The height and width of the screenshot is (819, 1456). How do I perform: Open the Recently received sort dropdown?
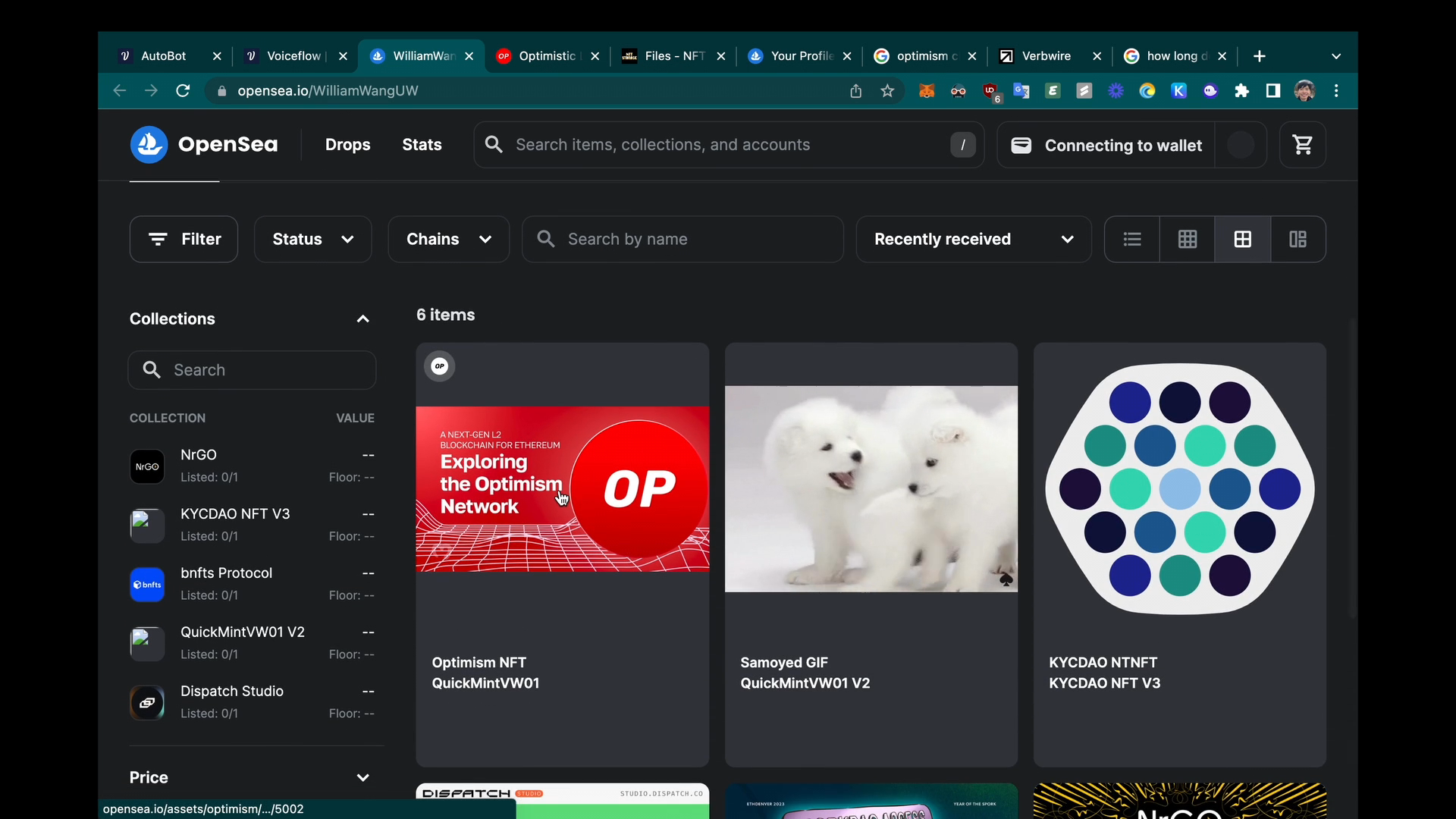coord(974,240)
